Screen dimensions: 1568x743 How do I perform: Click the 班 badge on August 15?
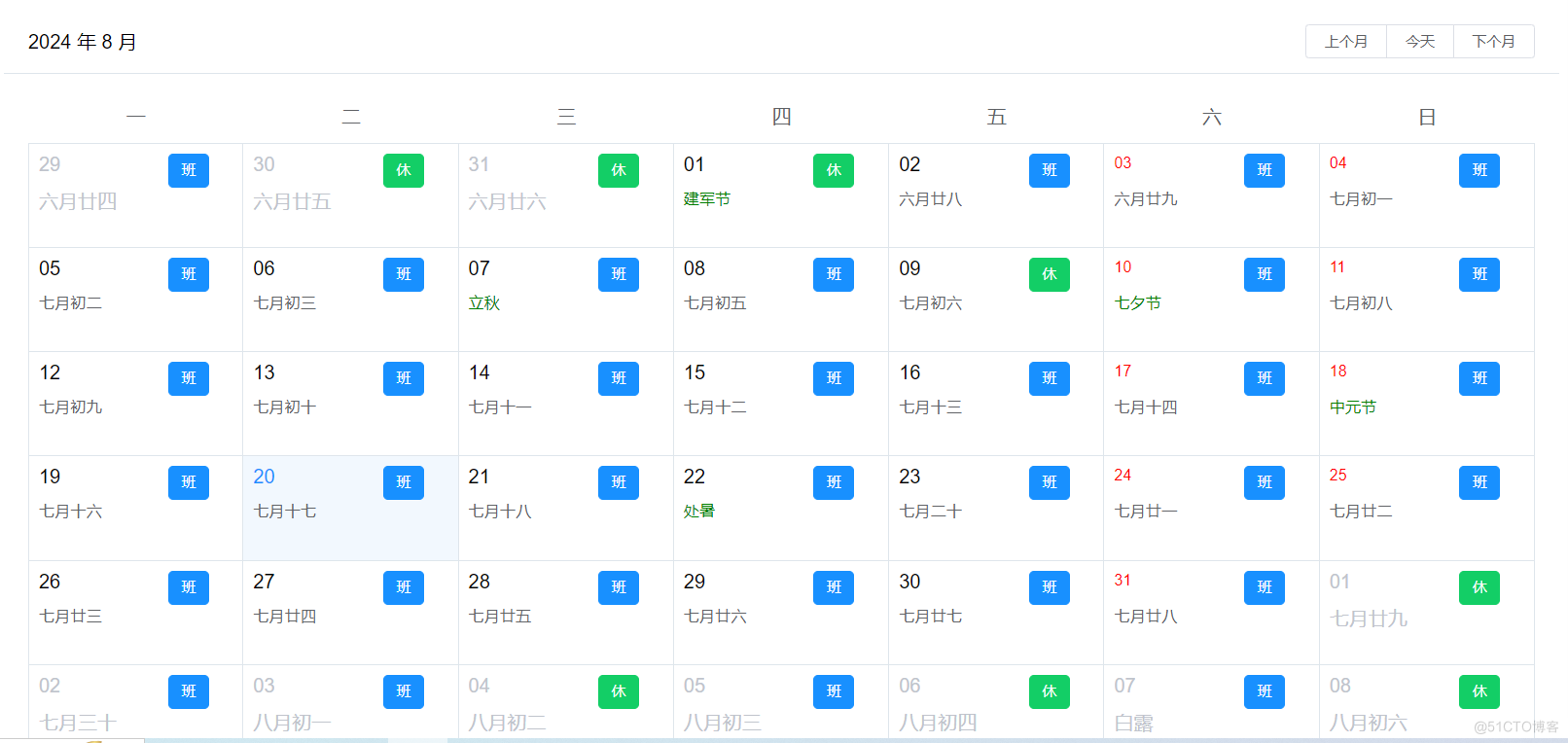coord(834,378)
